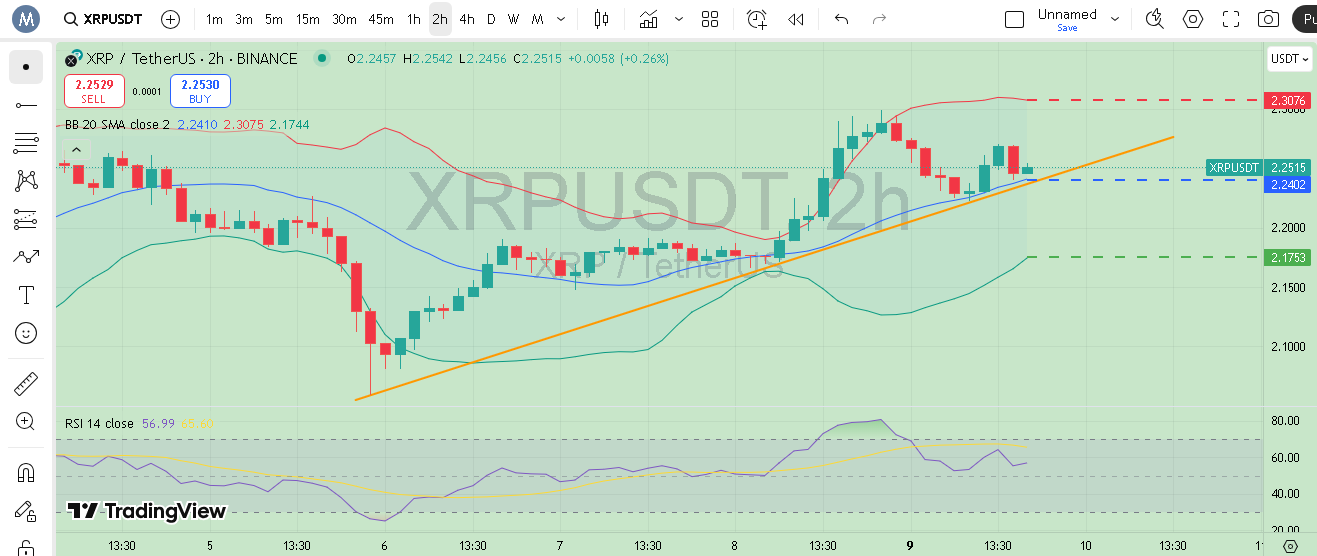Viewport: 1317px width, 556px height.
Task: Collapse the indicator legend with chevron
Action: coord(78,150)
